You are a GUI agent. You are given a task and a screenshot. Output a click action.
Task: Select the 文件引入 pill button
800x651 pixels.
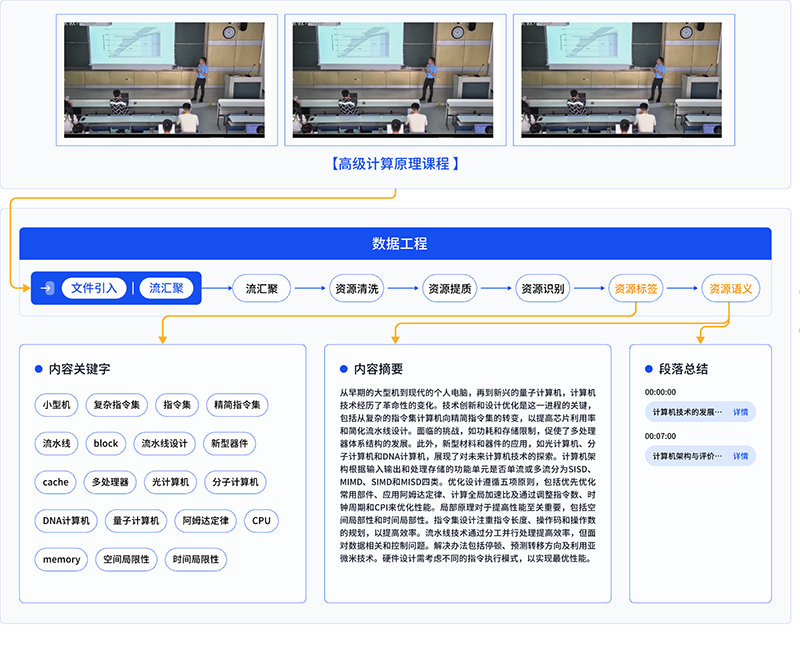pyautogui.click(x=94, y=288)
